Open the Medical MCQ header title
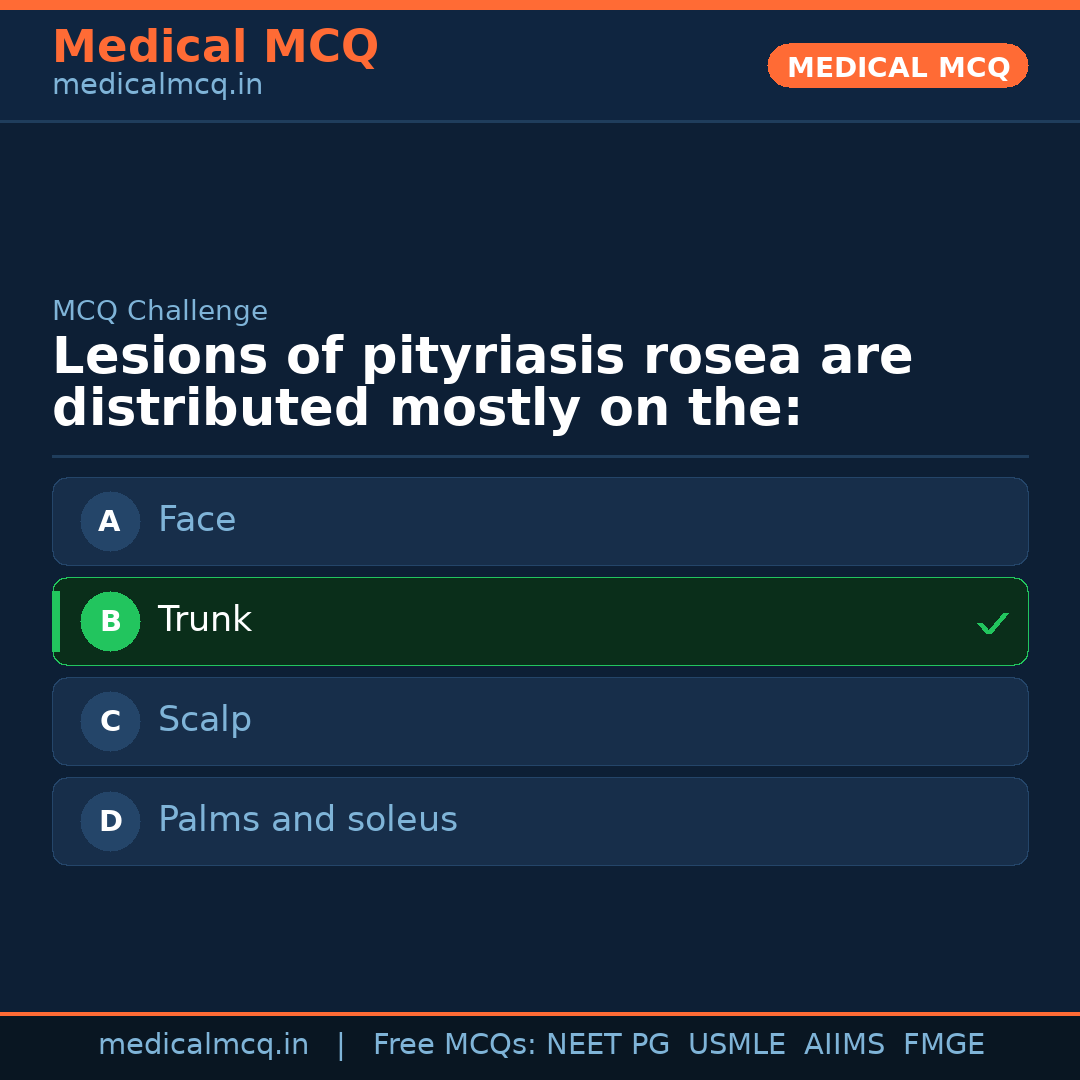This screenshot has height=1080, width=1080. pos(215,46)
